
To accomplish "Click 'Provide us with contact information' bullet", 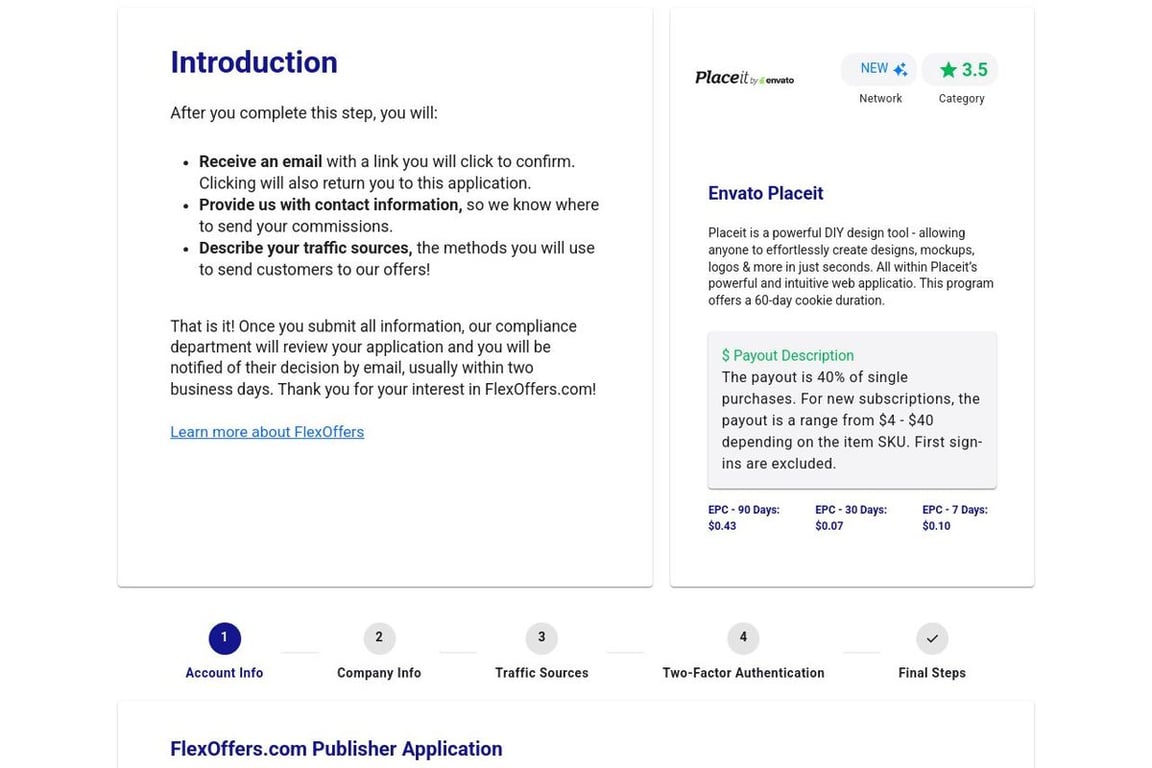I will click(399, 215).
